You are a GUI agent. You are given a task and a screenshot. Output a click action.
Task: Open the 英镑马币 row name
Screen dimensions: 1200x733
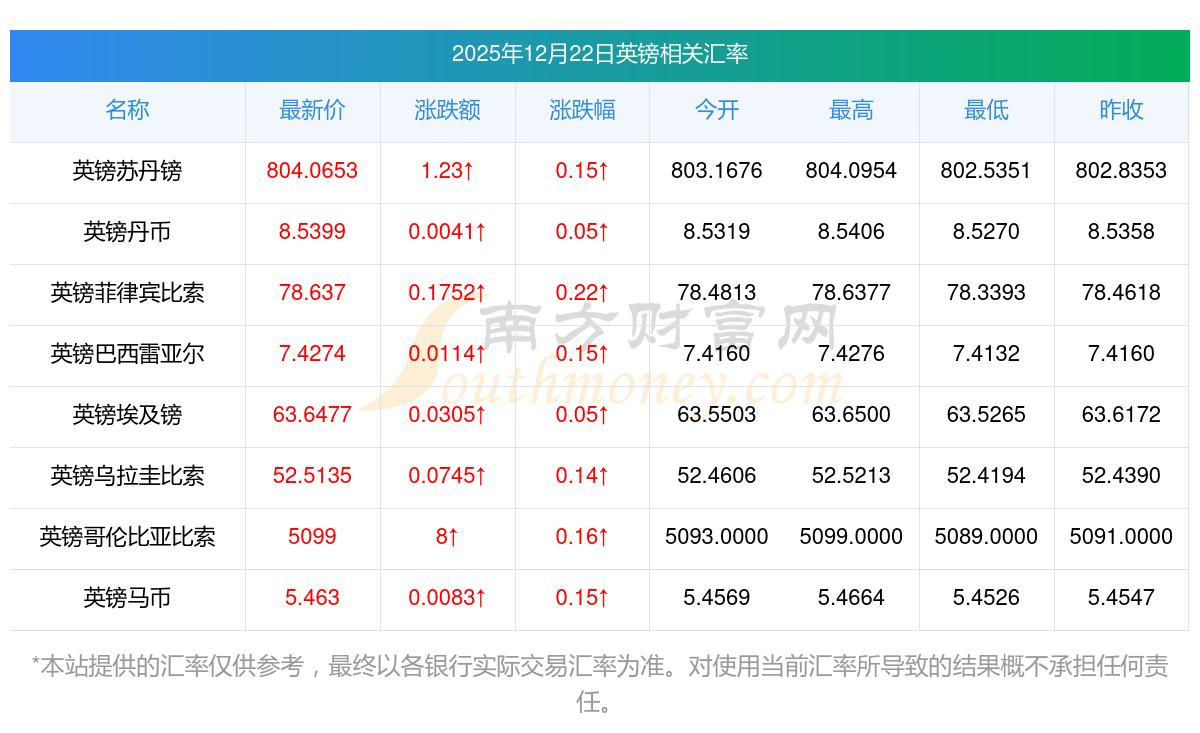(x=127, y=598)
